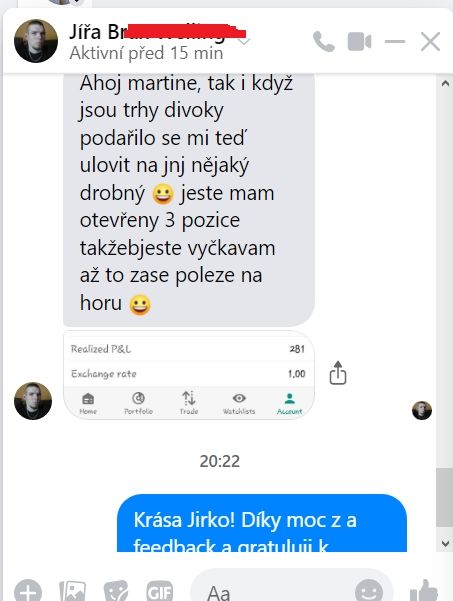Expand chat options chevron beside contact name

[x=244, y=41]
